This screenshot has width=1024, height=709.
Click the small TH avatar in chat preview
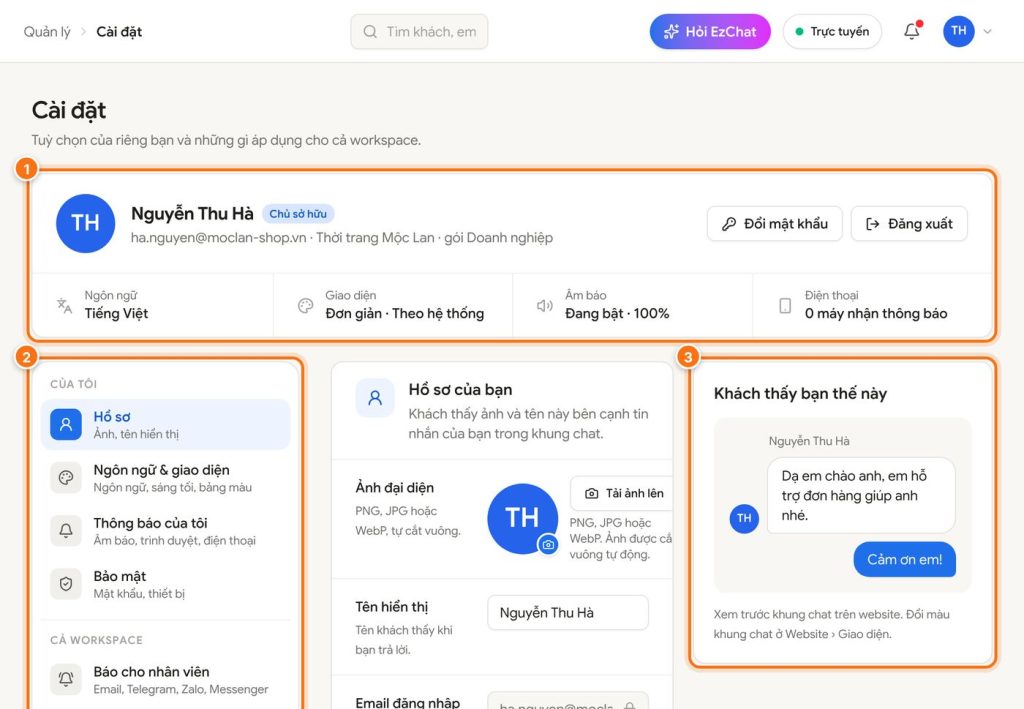(744, 518)
